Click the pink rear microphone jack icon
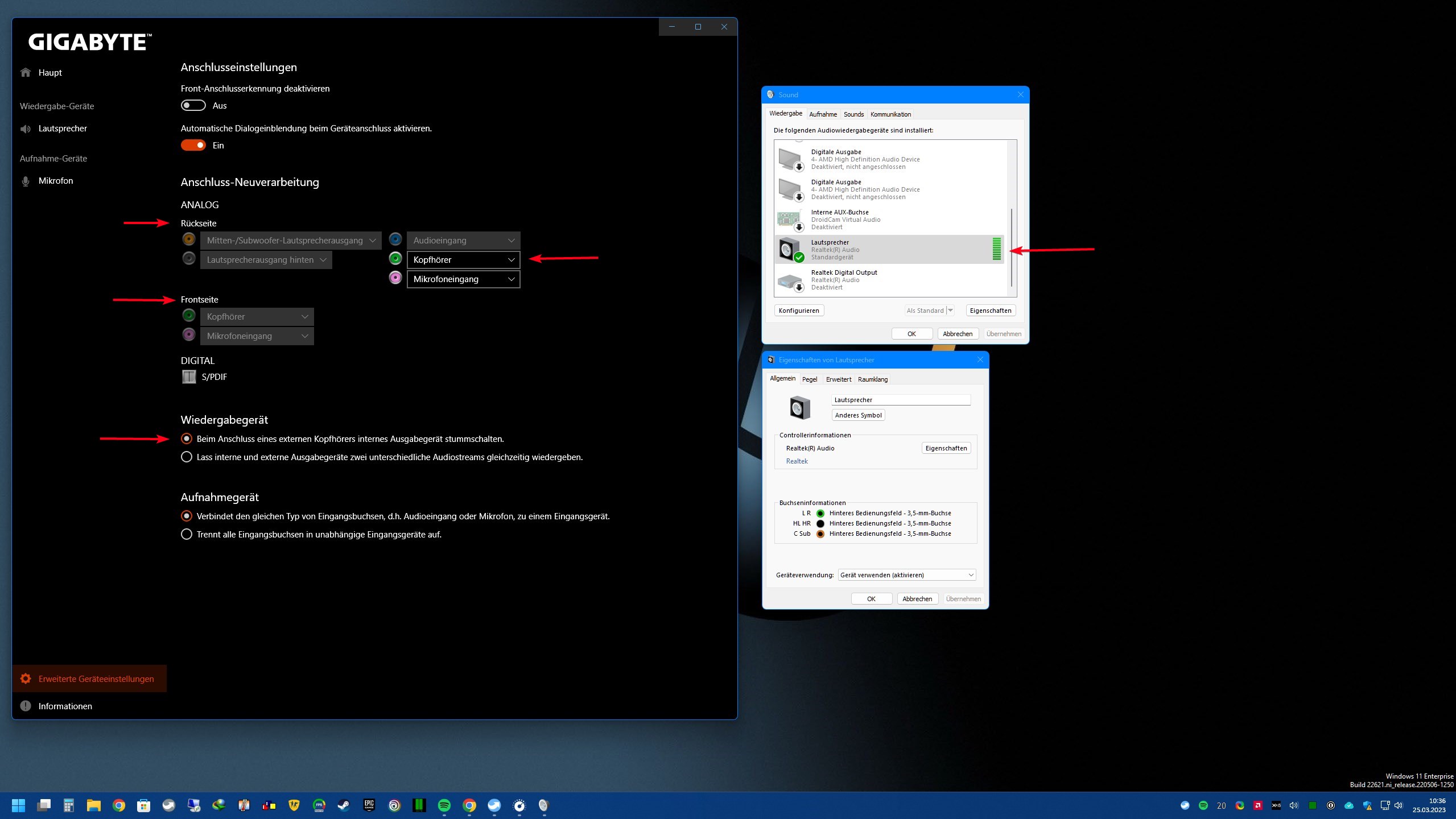The image size is (1456, 819). click(395, 278)
